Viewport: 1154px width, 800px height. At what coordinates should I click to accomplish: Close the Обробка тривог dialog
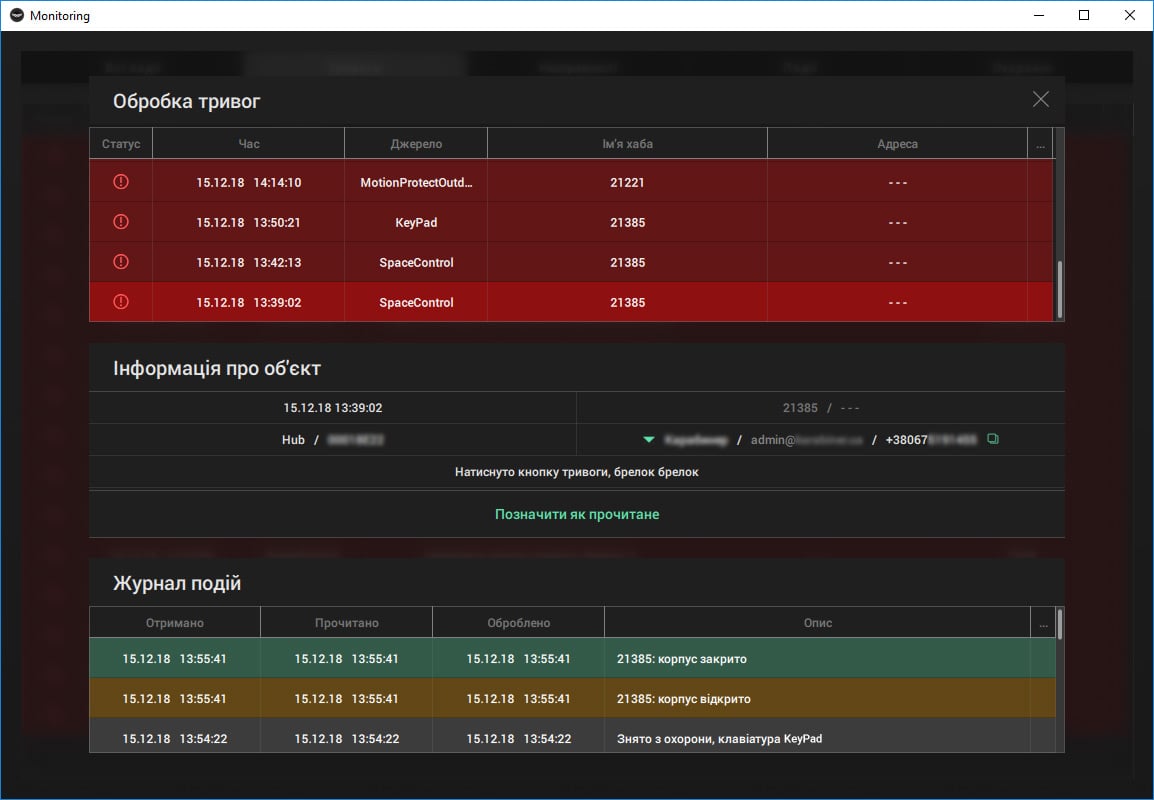[1041, 99]
